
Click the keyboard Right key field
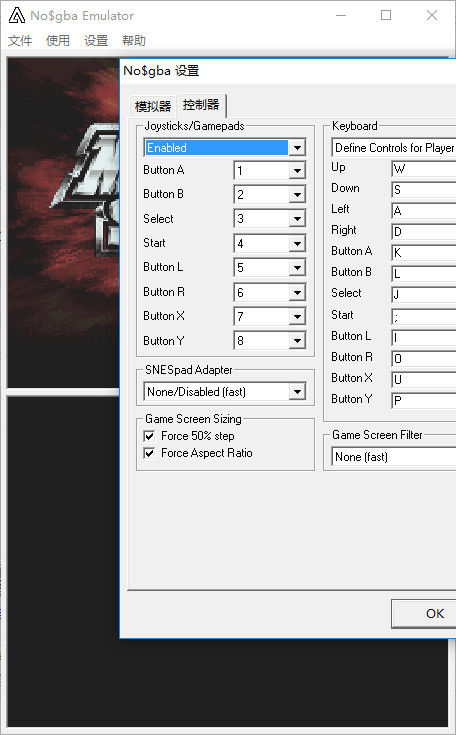click(x=424, y=232)
